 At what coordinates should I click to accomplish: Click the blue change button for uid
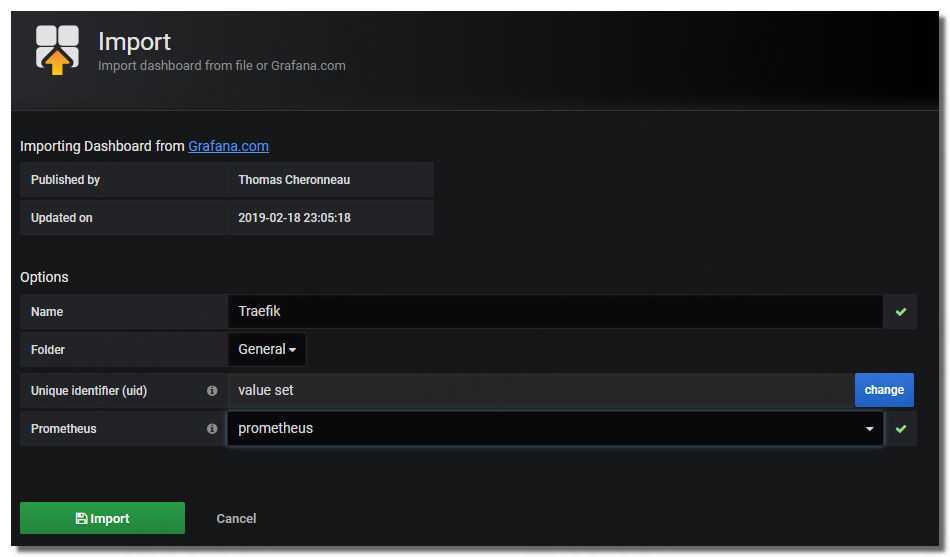[x=884, y=390]
